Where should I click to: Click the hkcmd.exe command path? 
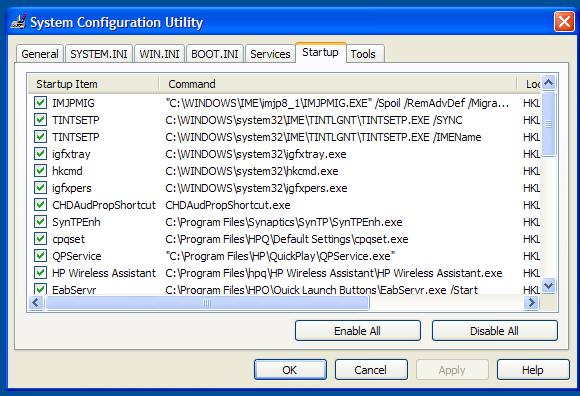coord(252,171)
